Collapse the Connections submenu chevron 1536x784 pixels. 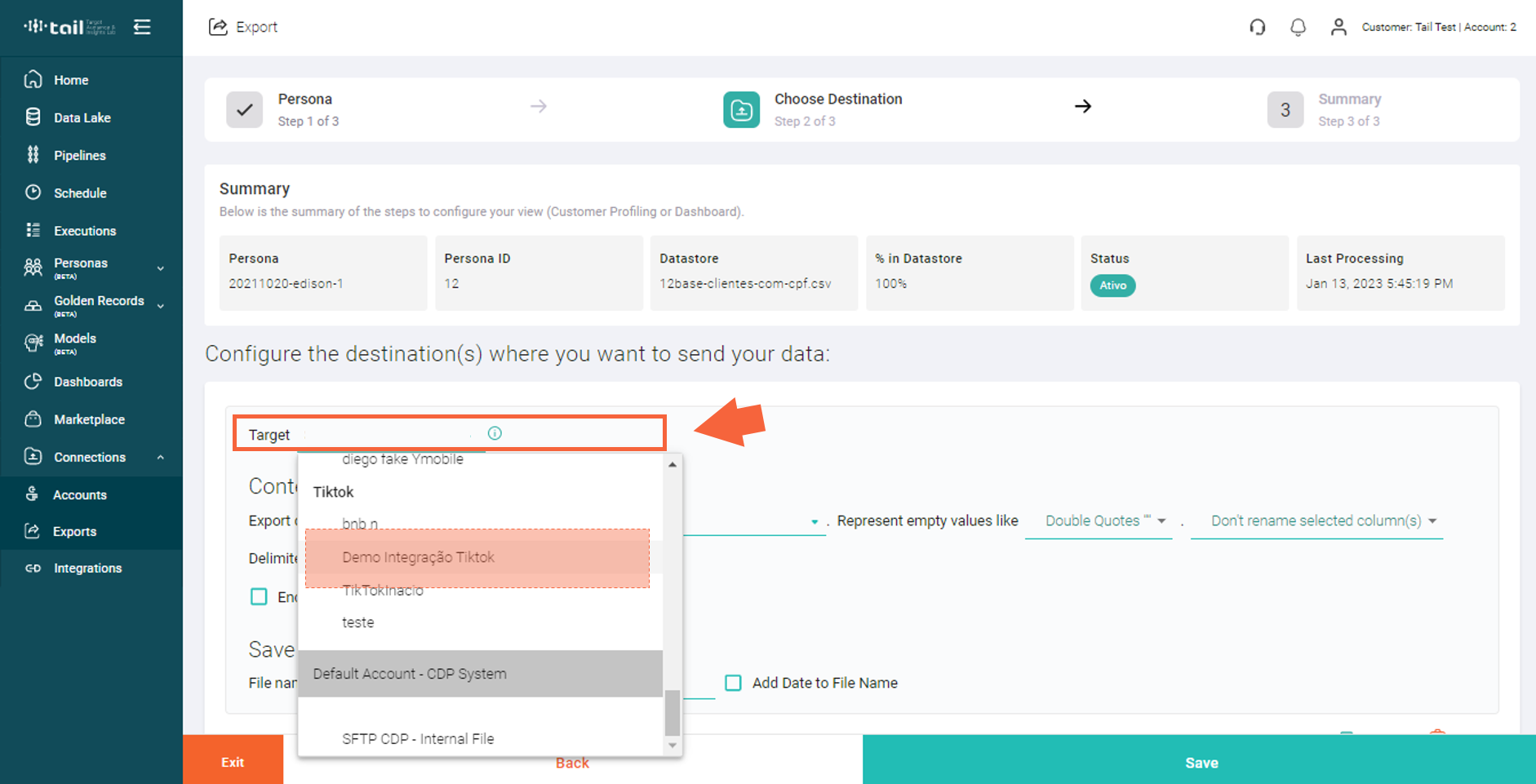(161, 458)
